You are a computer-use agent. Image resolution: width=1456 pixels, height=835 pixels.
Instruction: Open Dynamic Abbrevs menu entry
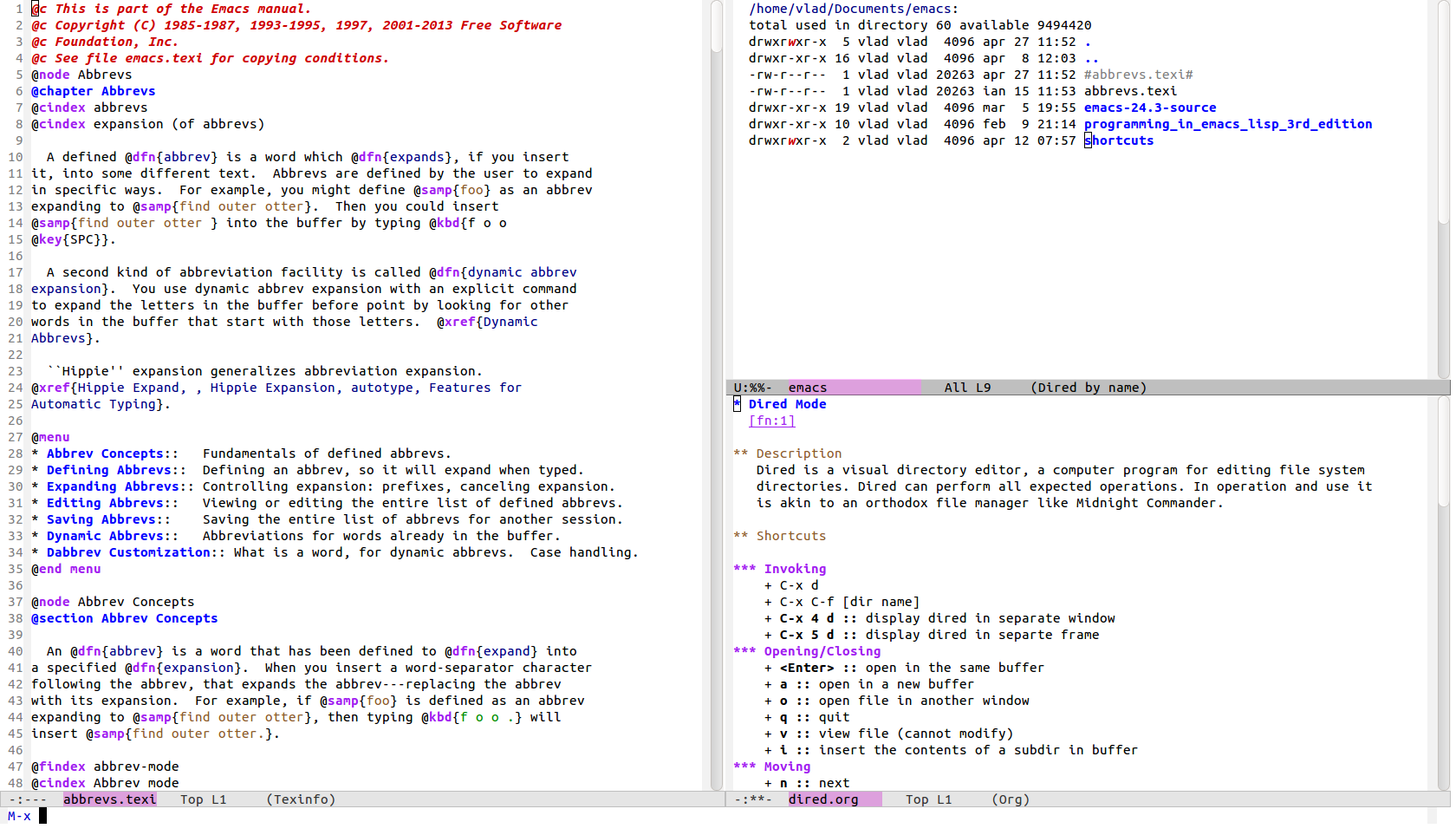tap(105, 536)
